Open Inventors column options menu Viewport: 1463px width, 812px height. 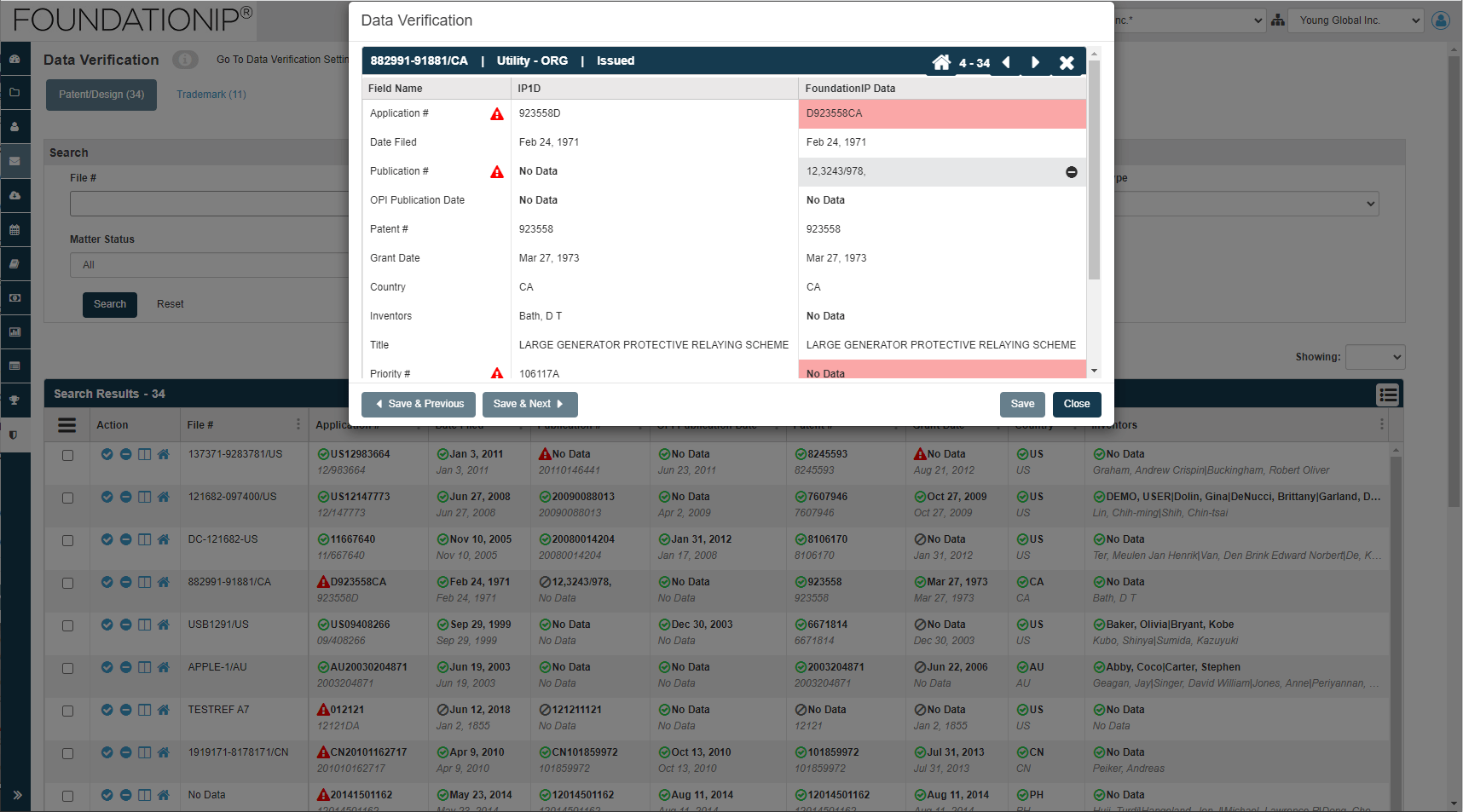point(1382,424)
